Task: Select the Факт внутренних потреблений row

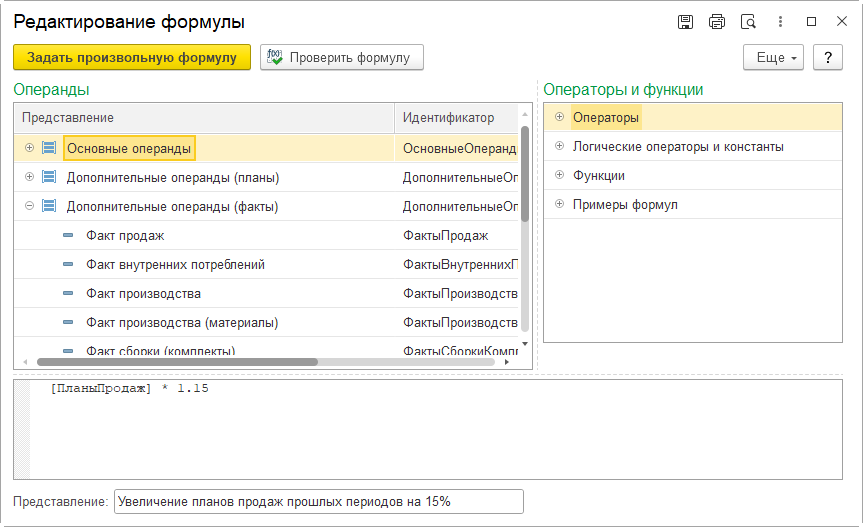Action: tap(175, 265)
